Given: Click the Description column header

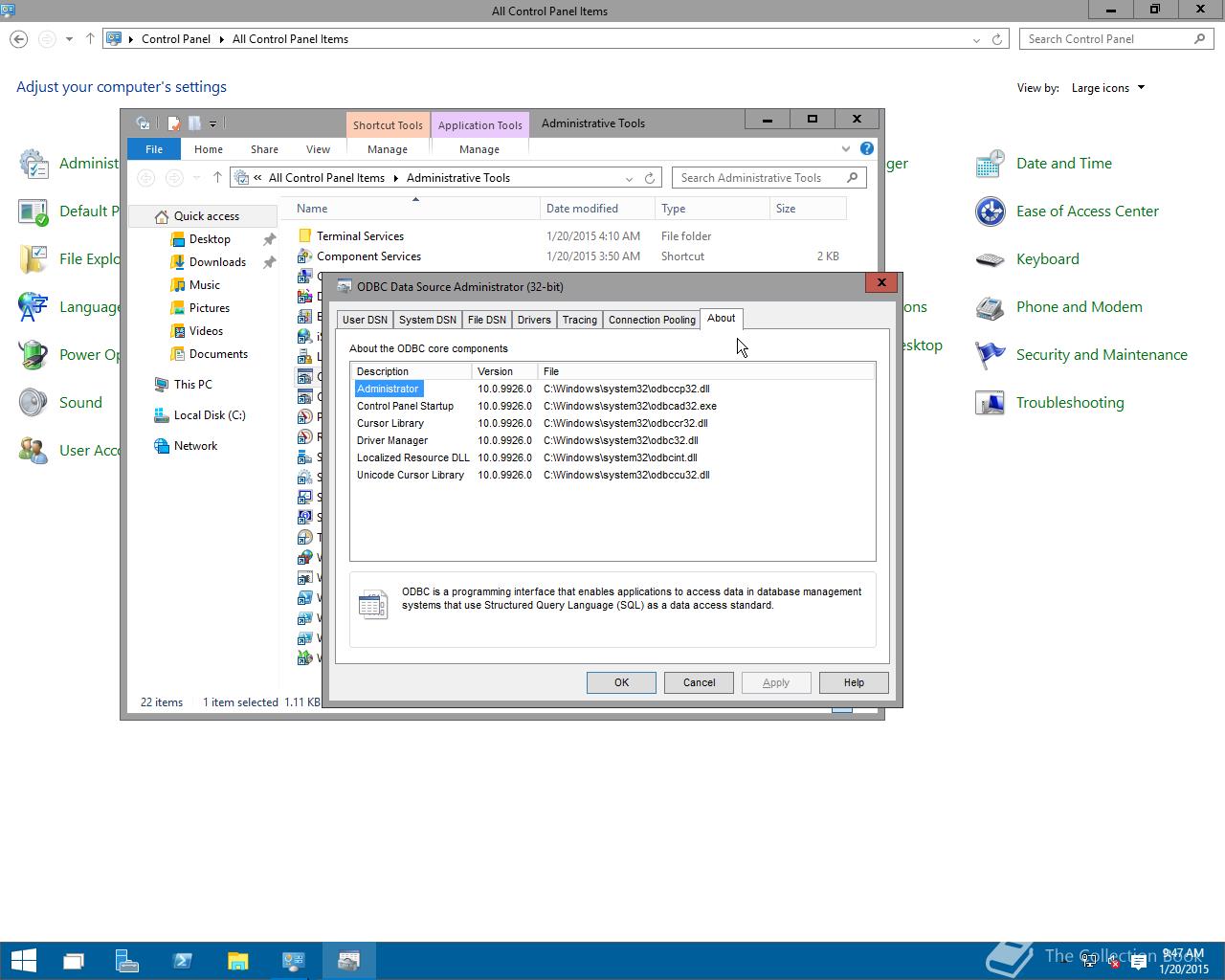Looking at the screenshot, I should [412, 371].
